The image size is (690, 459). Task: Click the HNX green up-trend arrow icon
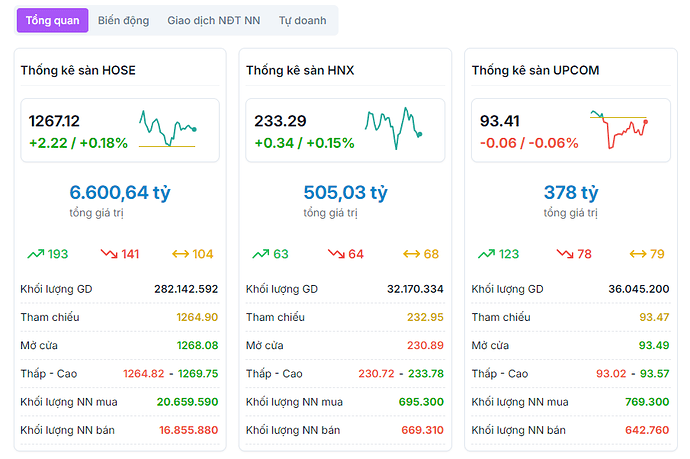coord(261,254)
